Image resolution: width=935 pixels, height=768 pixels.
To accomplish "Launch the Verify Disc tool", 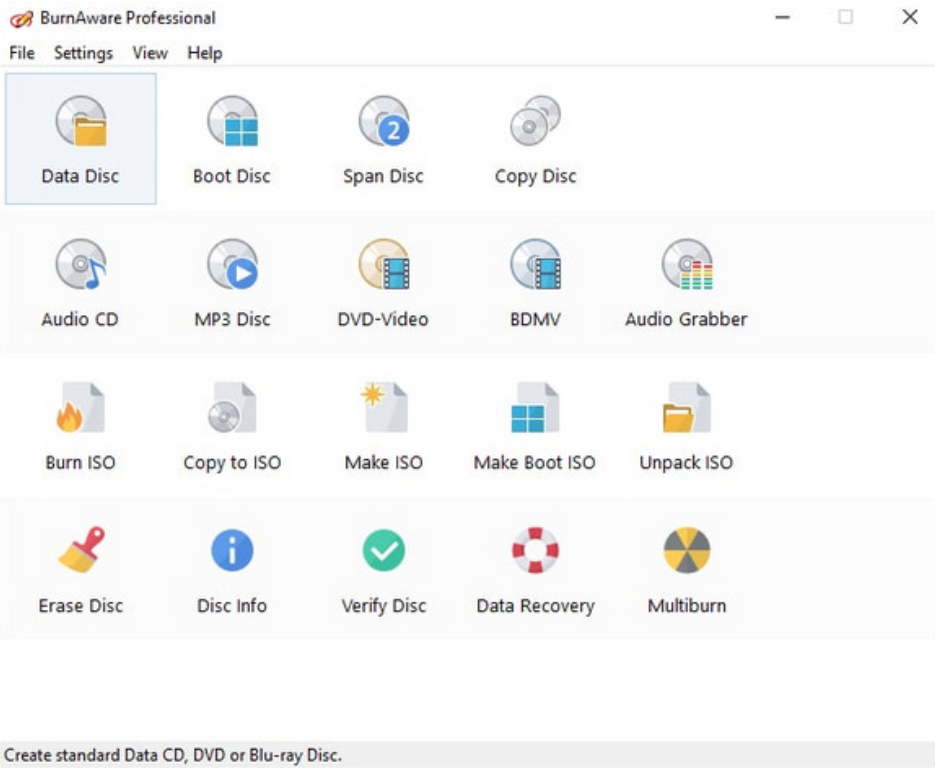I will [383, 569].
